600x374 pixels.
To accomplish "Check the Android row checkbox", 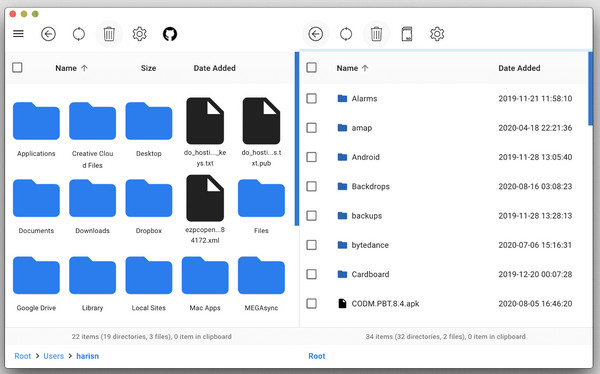I will [x=311, y=157].
